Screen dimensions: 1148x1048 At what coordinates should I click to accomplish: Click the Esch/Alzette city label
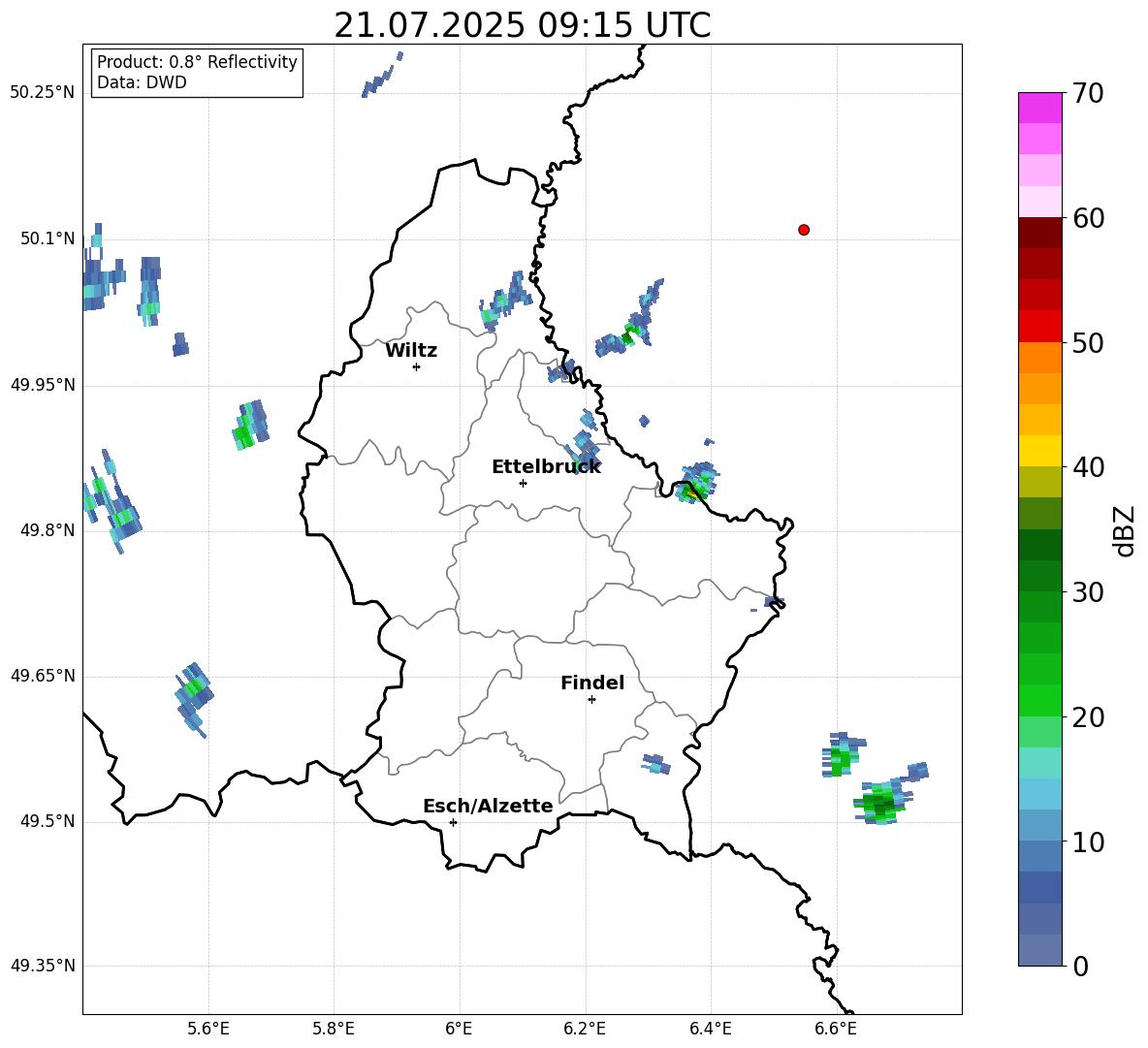[488, 806]
